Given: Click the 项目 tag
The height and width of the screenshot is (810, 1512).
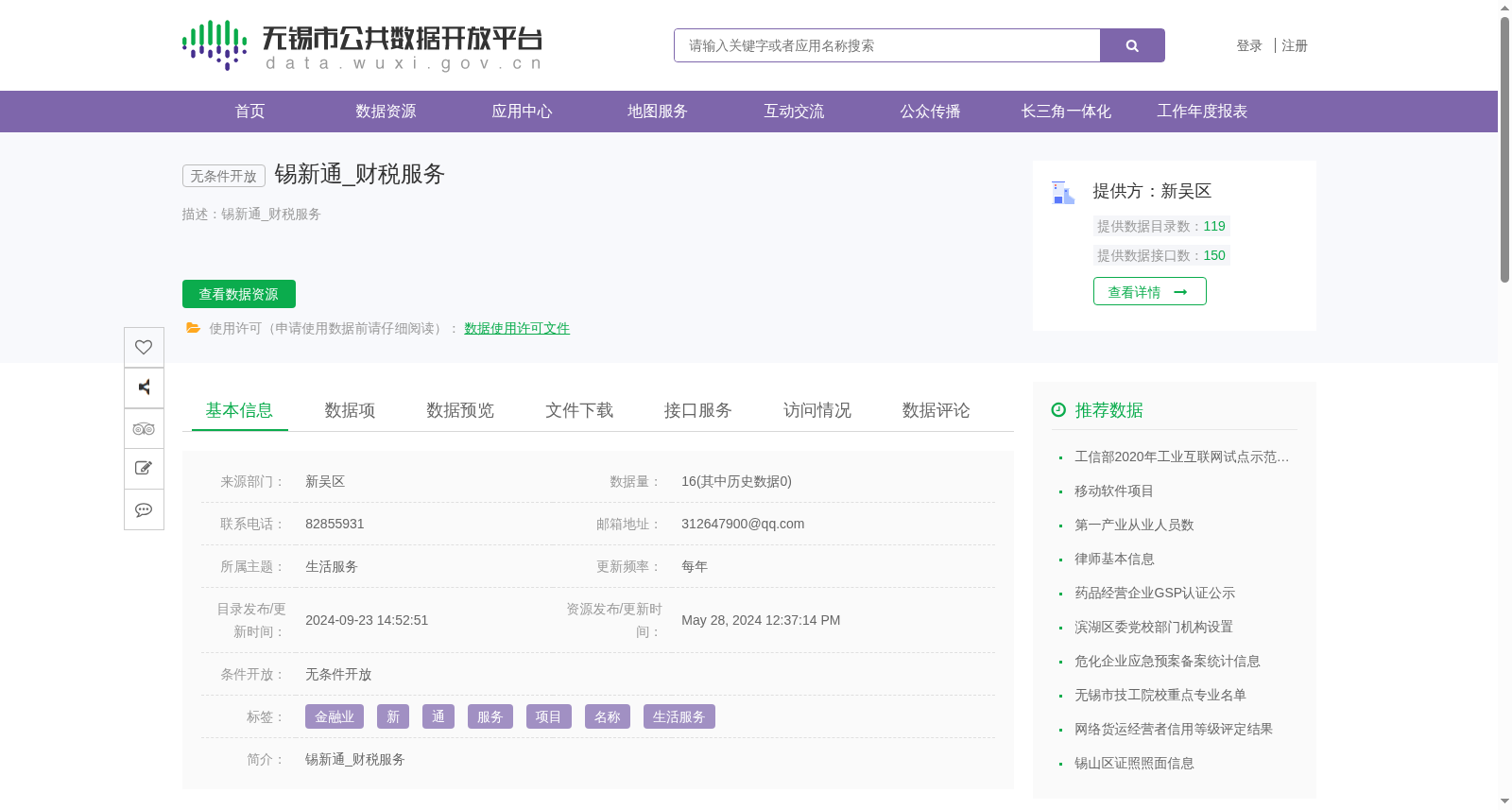Looking at the screenshot, I should pyautogui.click(x=549, y=716).
